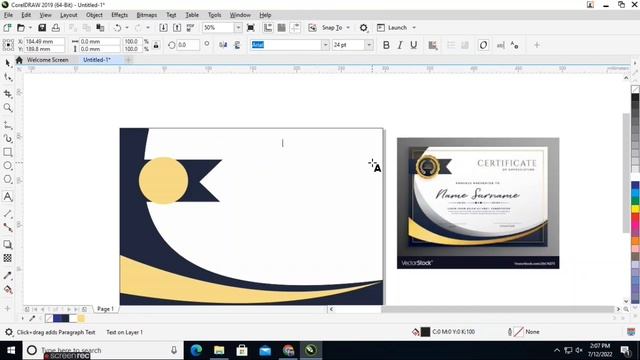Open the font name dropdown arrow
Viewport: 640px width, 360px height.
coord(325,45)
